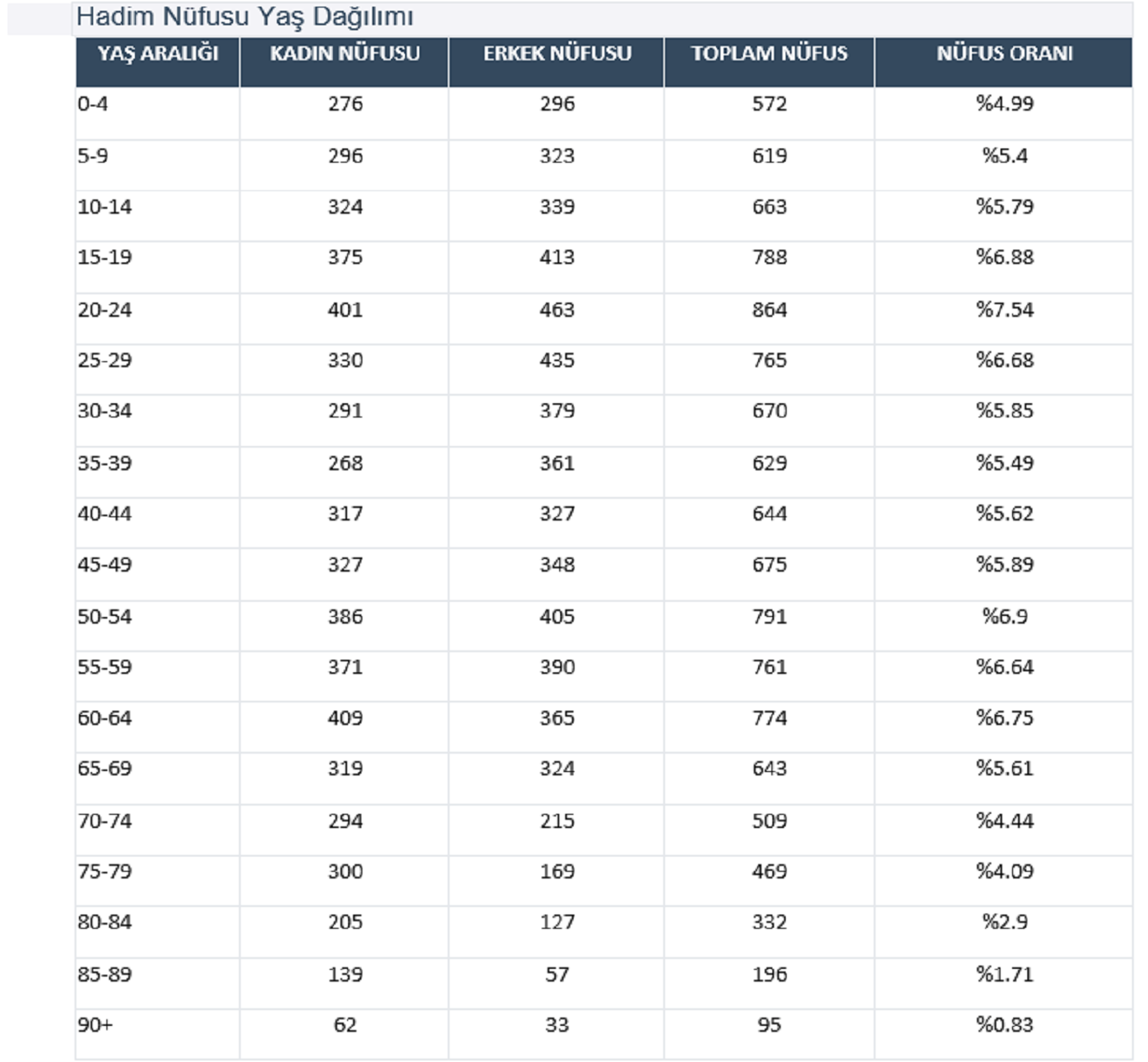Select the 0-4 age range cell

point(93,104)
